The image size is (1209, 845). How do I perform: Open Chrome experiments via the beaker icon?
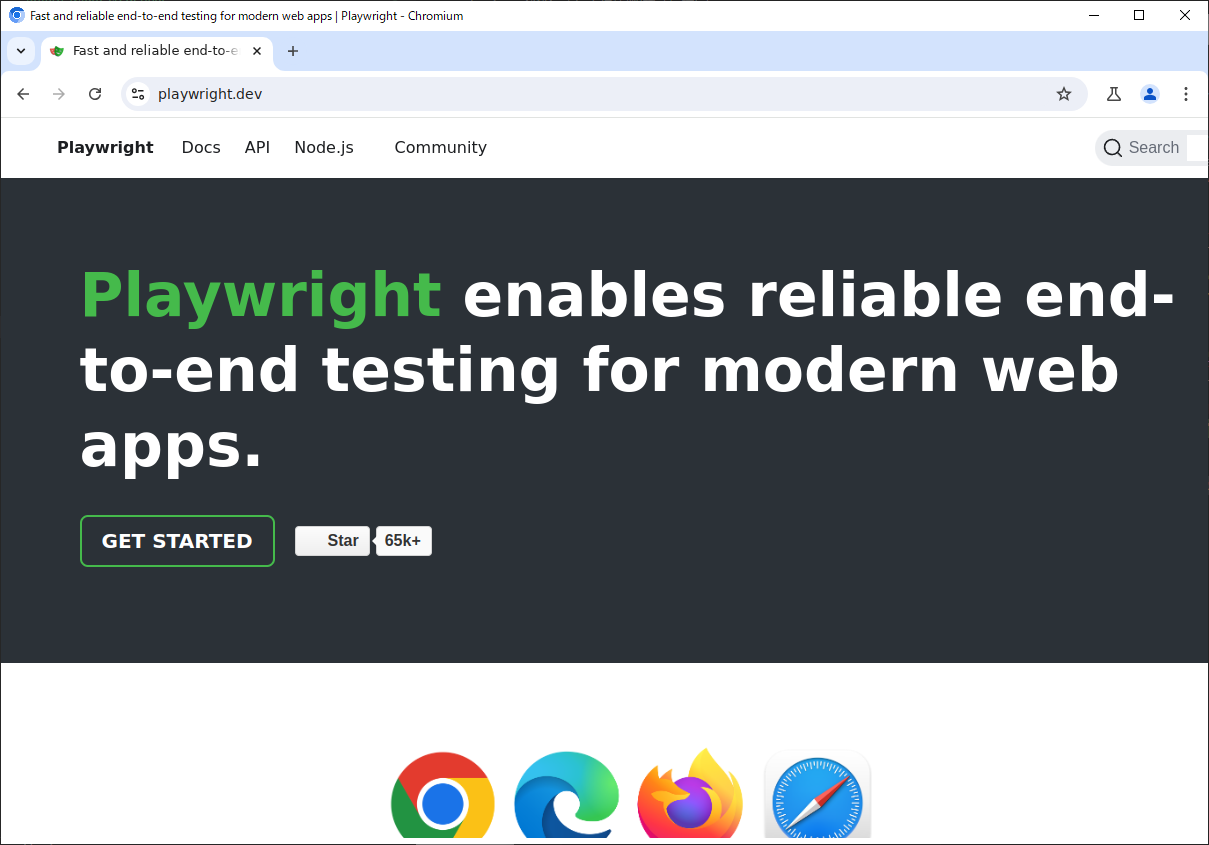click(x=1113, y=94)
